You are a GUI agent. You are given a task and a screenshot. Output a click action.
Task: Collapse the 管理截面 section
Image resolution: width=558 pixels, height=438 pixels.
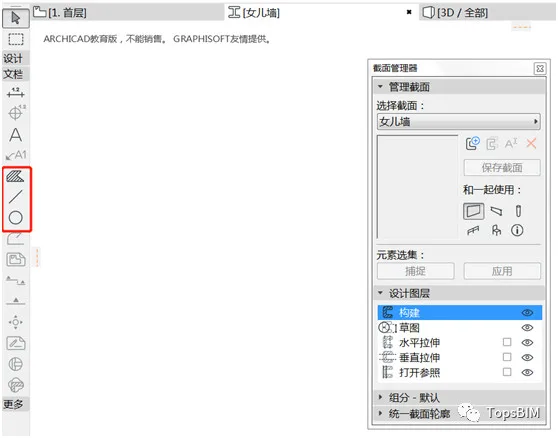pyautogui.click(x=380, y=86)
